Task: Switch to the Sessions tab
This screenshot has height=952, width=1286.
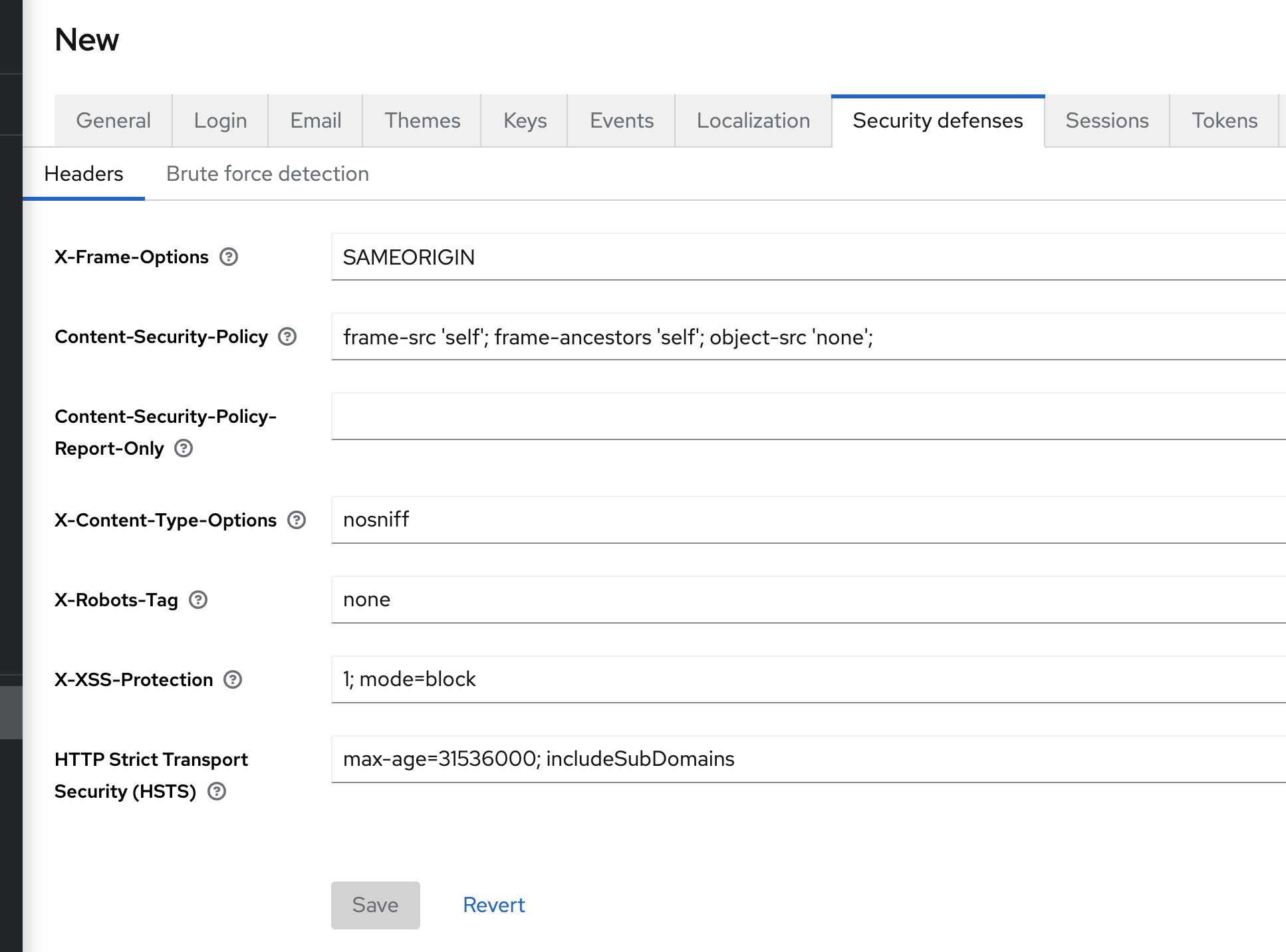Action: (1106, 120)
